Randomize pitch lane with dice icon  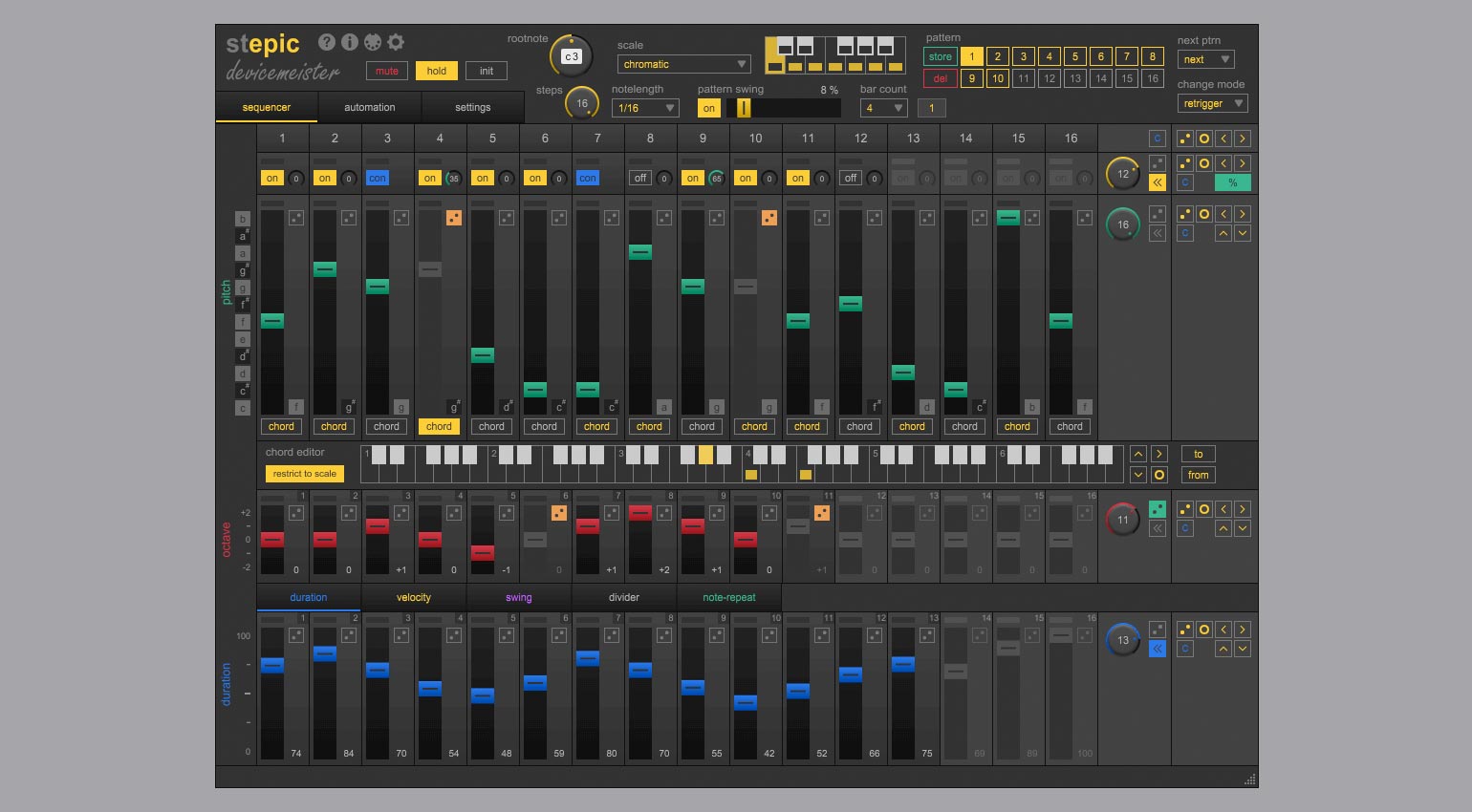(1185, 214)
